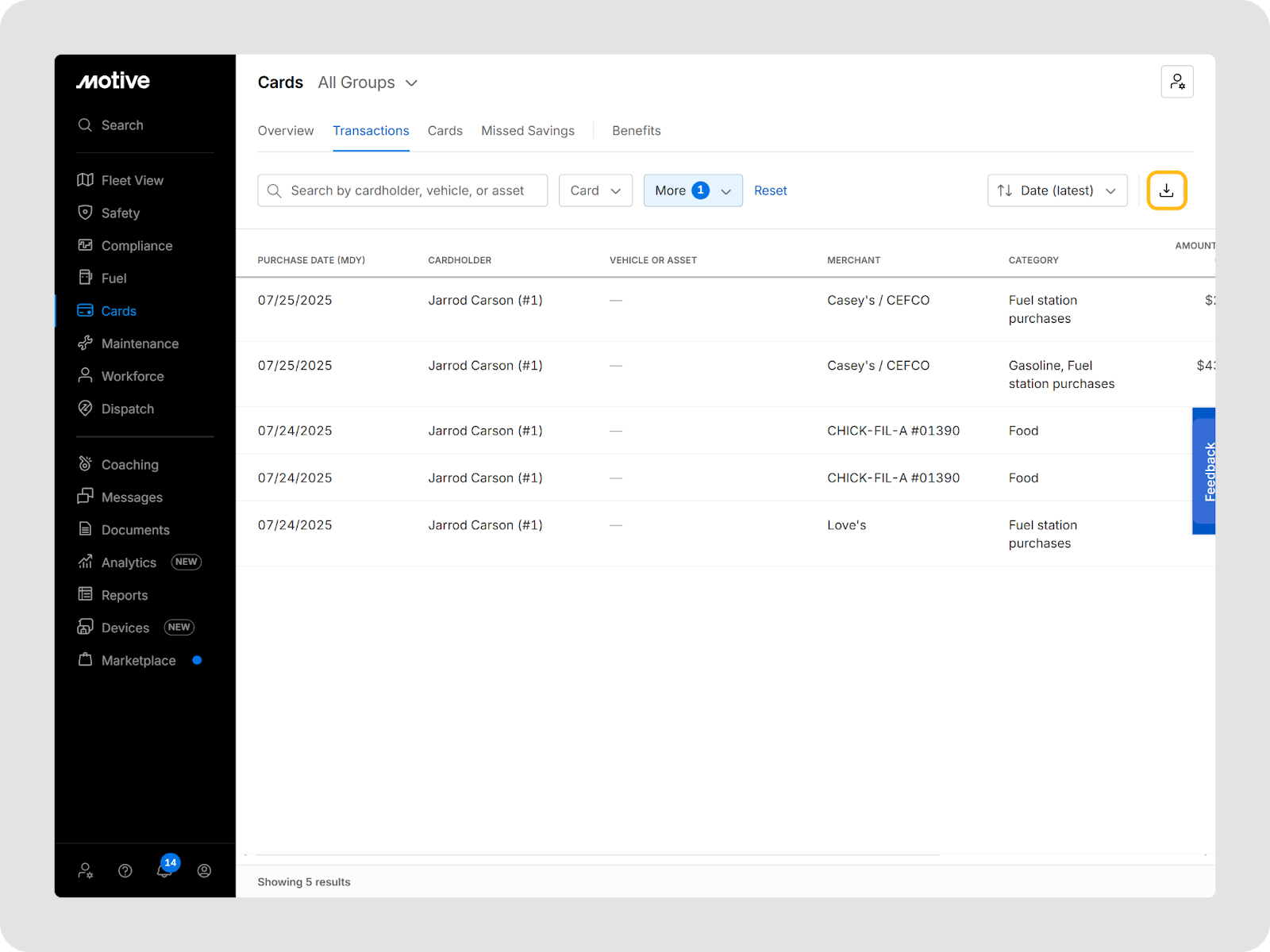This screenshot has height=952, width=1270.
Task: Click the cardholder search input field
Action: pyautogui.click(x=406, y=190)
